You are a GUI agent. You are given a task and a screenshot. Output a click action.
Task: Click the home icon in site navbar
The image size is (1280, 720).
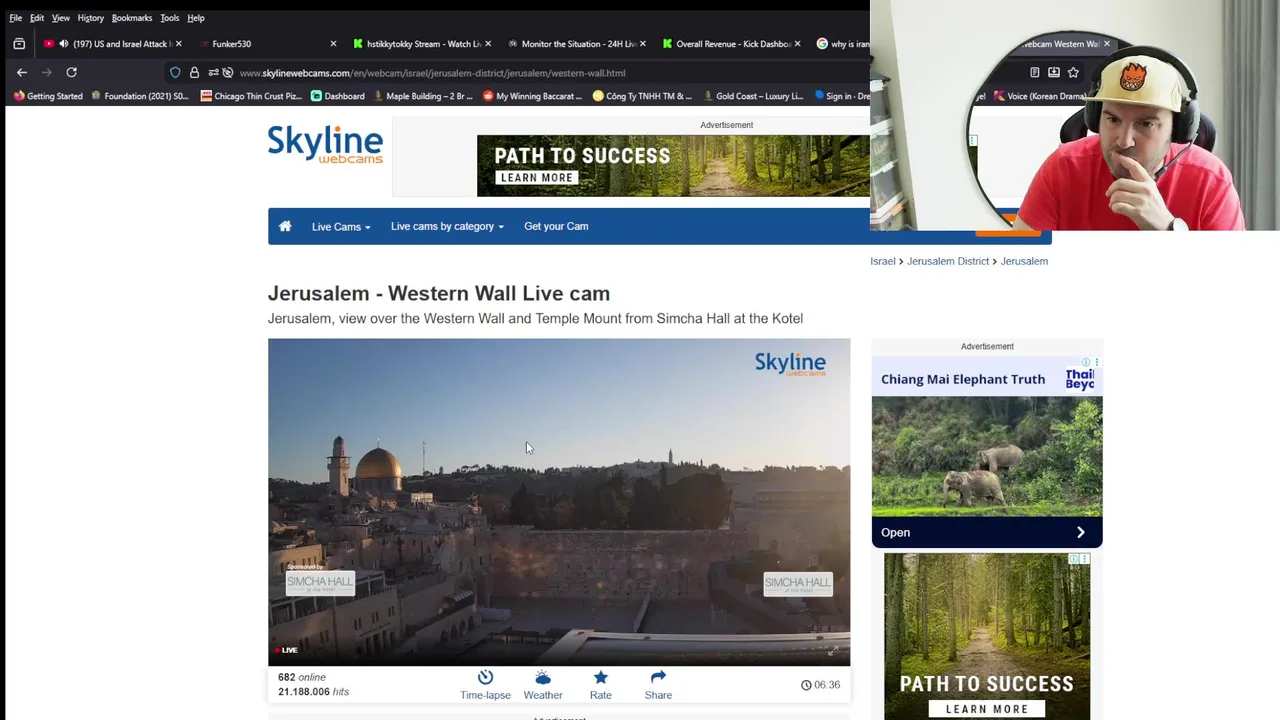click(x=285, y=226)
